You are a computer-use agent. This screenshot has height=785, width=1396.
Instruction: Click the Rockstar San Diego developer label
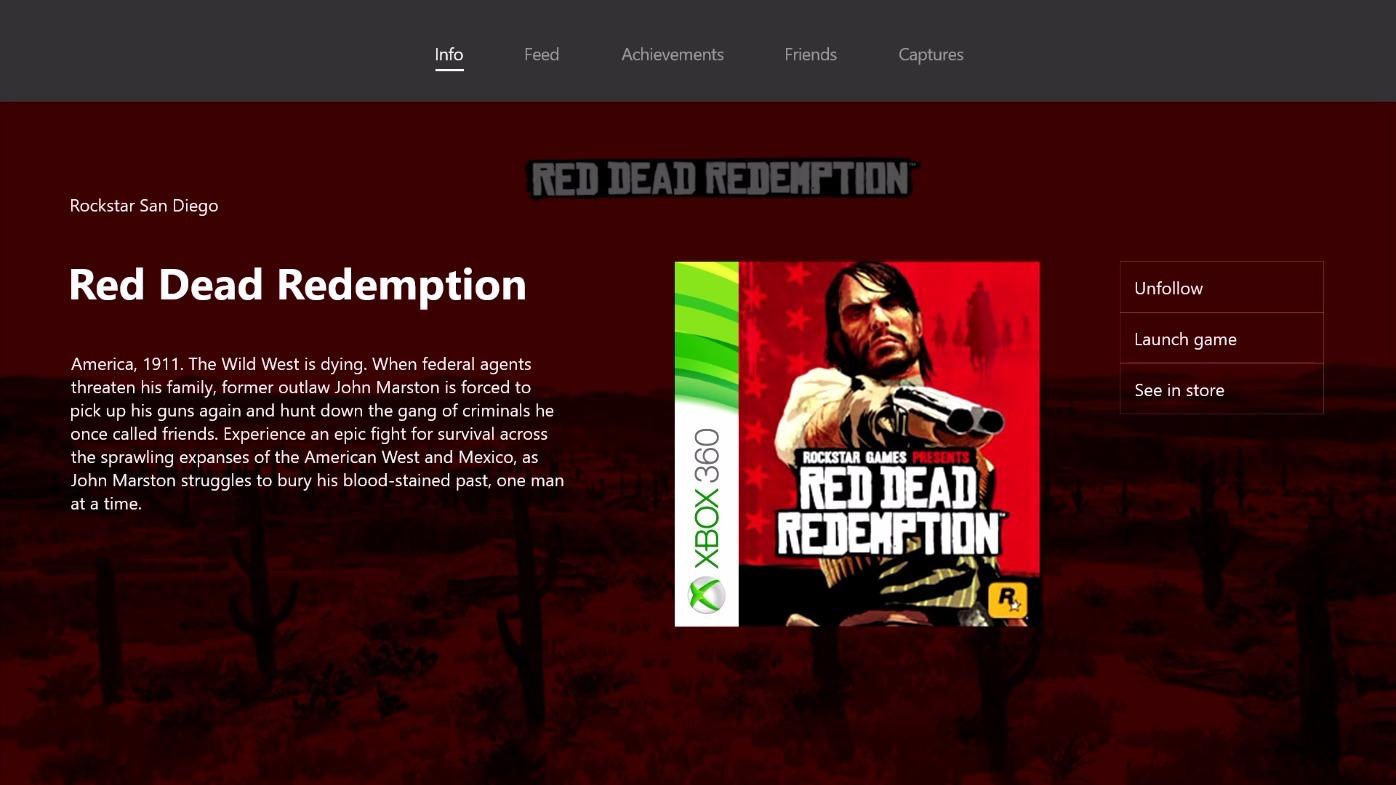pos(144,206)
